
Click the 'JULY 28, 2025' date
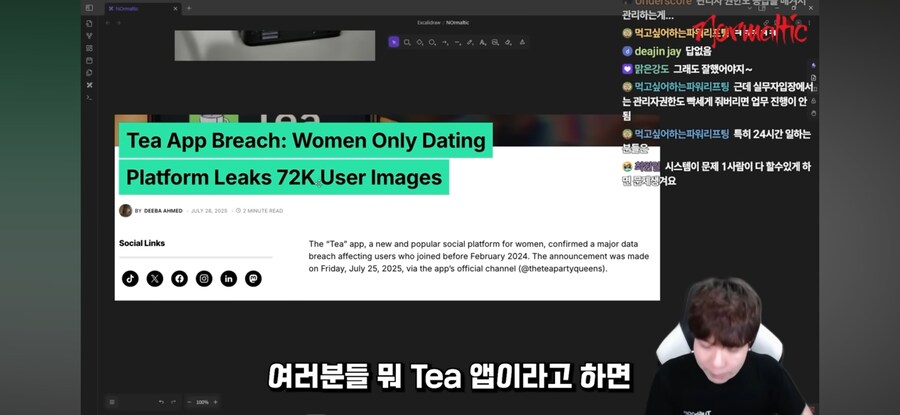point(209,211)
